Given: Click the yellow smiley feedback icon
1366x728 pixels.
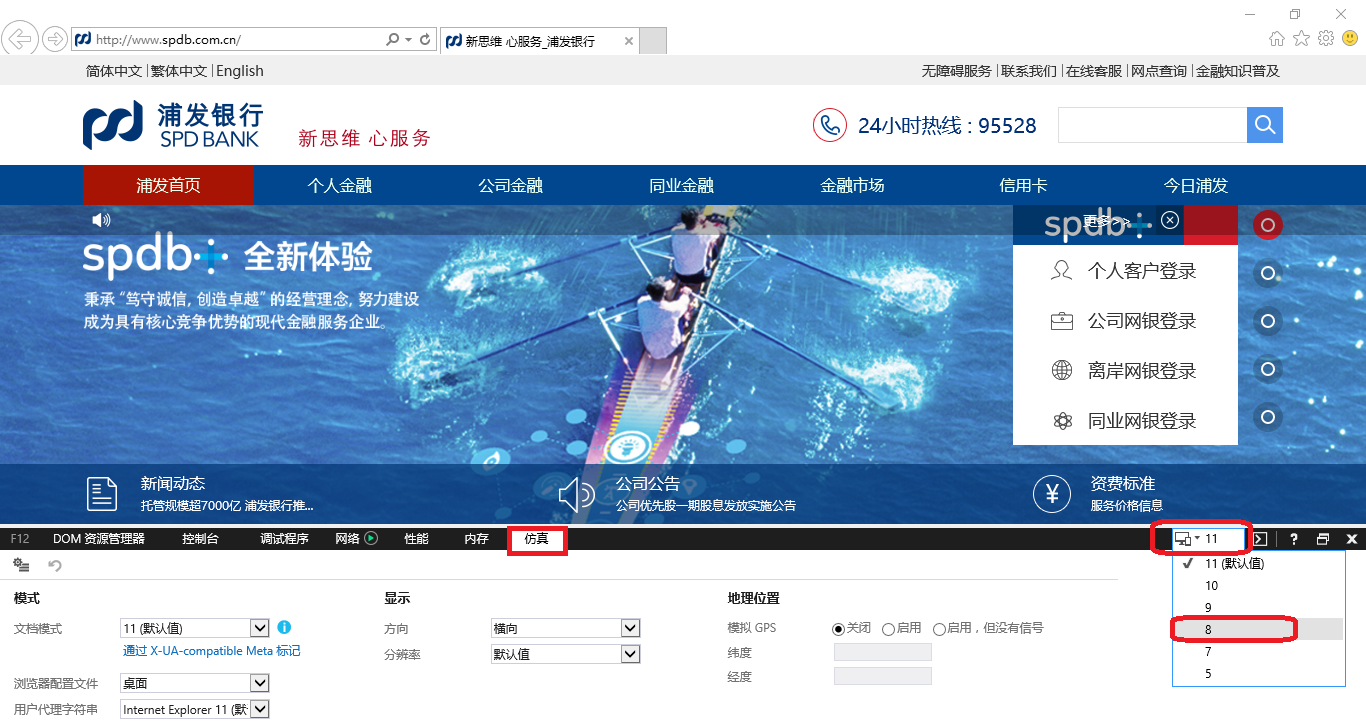Looking at the screenshot, I should pos(1349,38).
